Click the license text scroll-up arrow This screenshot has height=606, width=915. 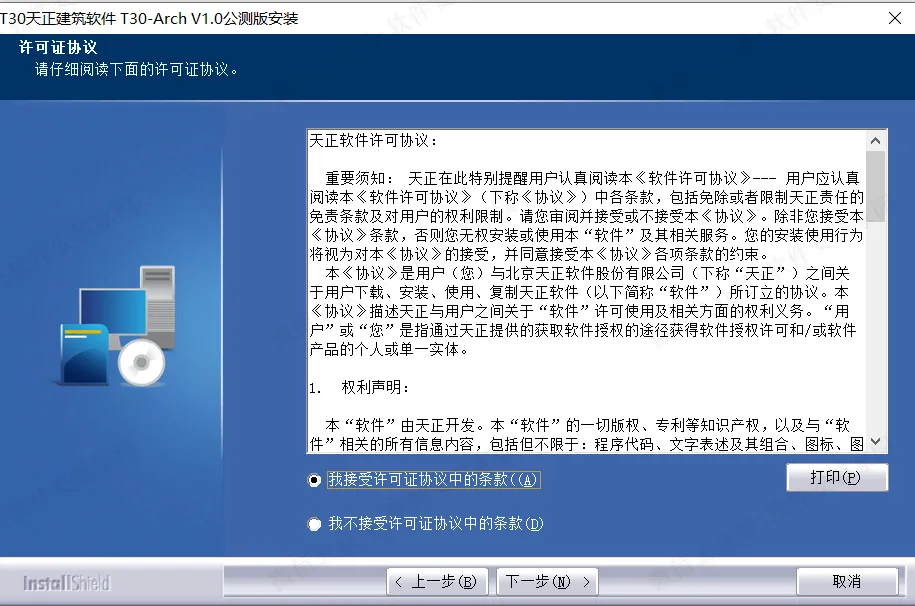pyautogui.click(x=875, y=141)
